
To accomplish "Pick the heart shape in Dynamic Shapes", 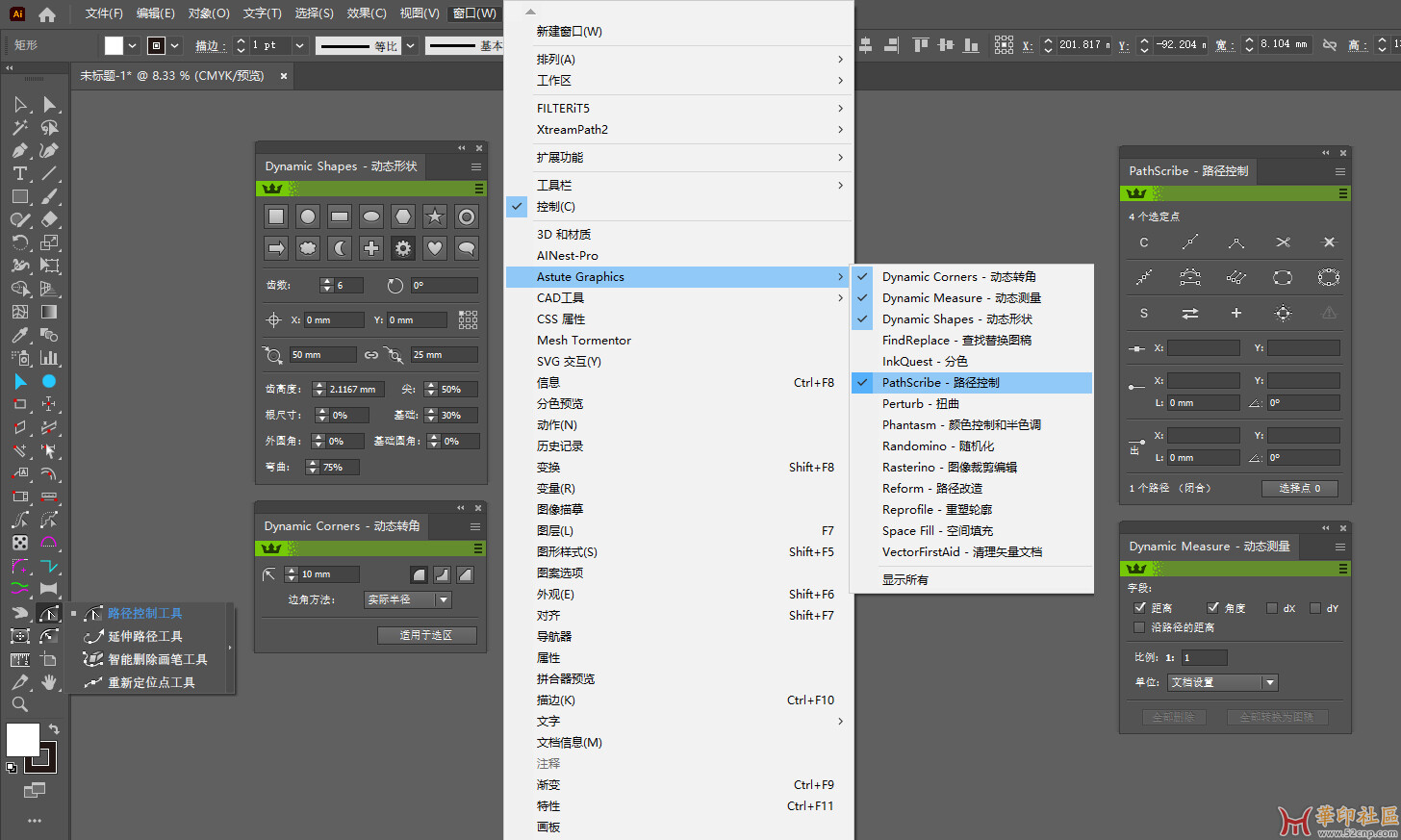I will pos(435,248).
